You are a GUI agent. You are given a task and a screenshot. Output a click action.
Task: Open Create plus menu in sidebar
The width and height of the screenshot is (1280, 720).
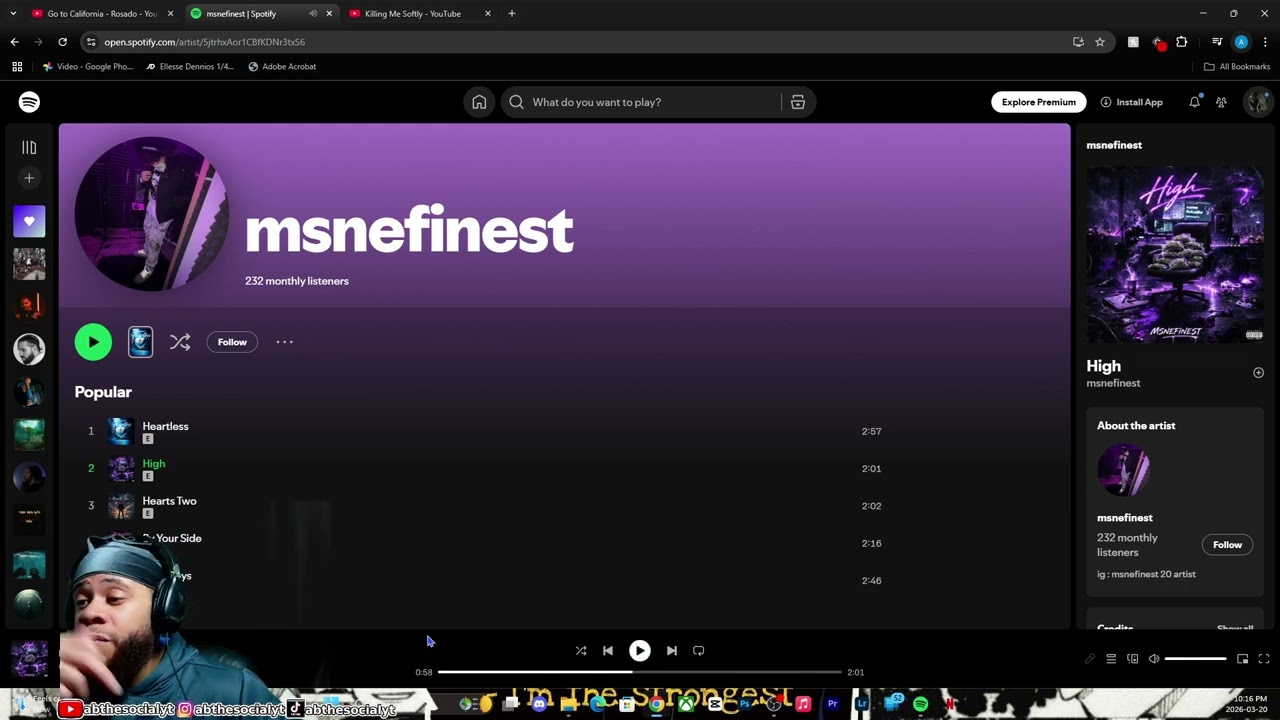(x=29, y=178)
